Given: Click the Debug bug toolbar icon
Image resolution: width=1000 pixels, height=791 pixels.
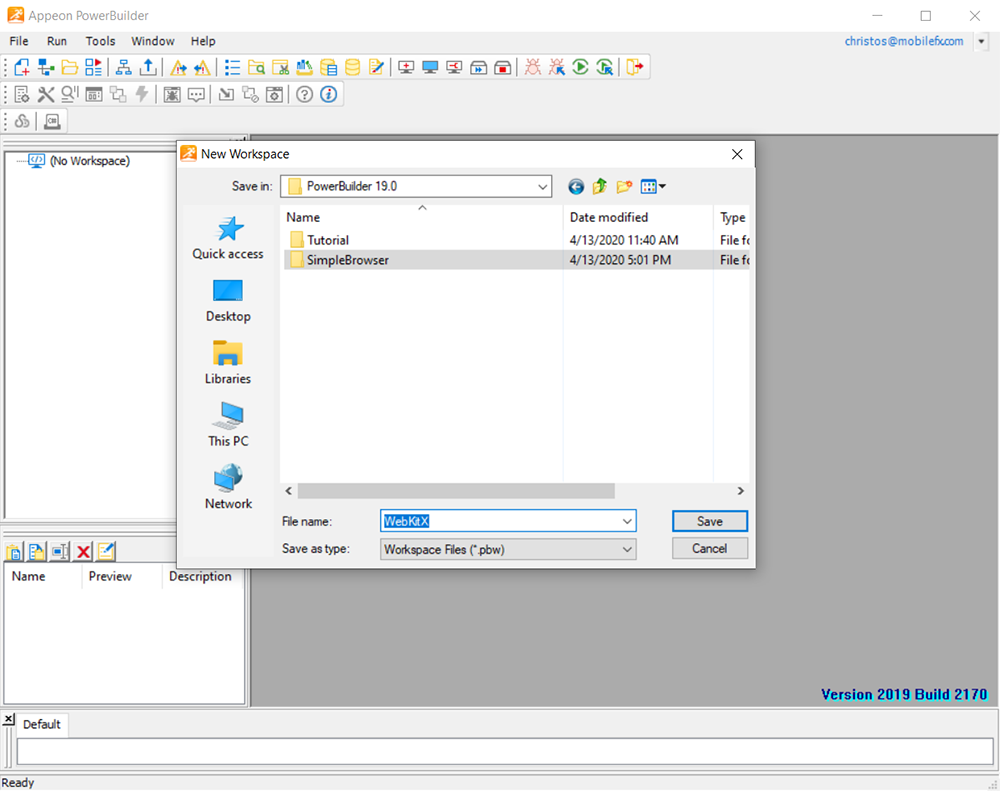Looking at the screenshot, I should coord(533,67).
